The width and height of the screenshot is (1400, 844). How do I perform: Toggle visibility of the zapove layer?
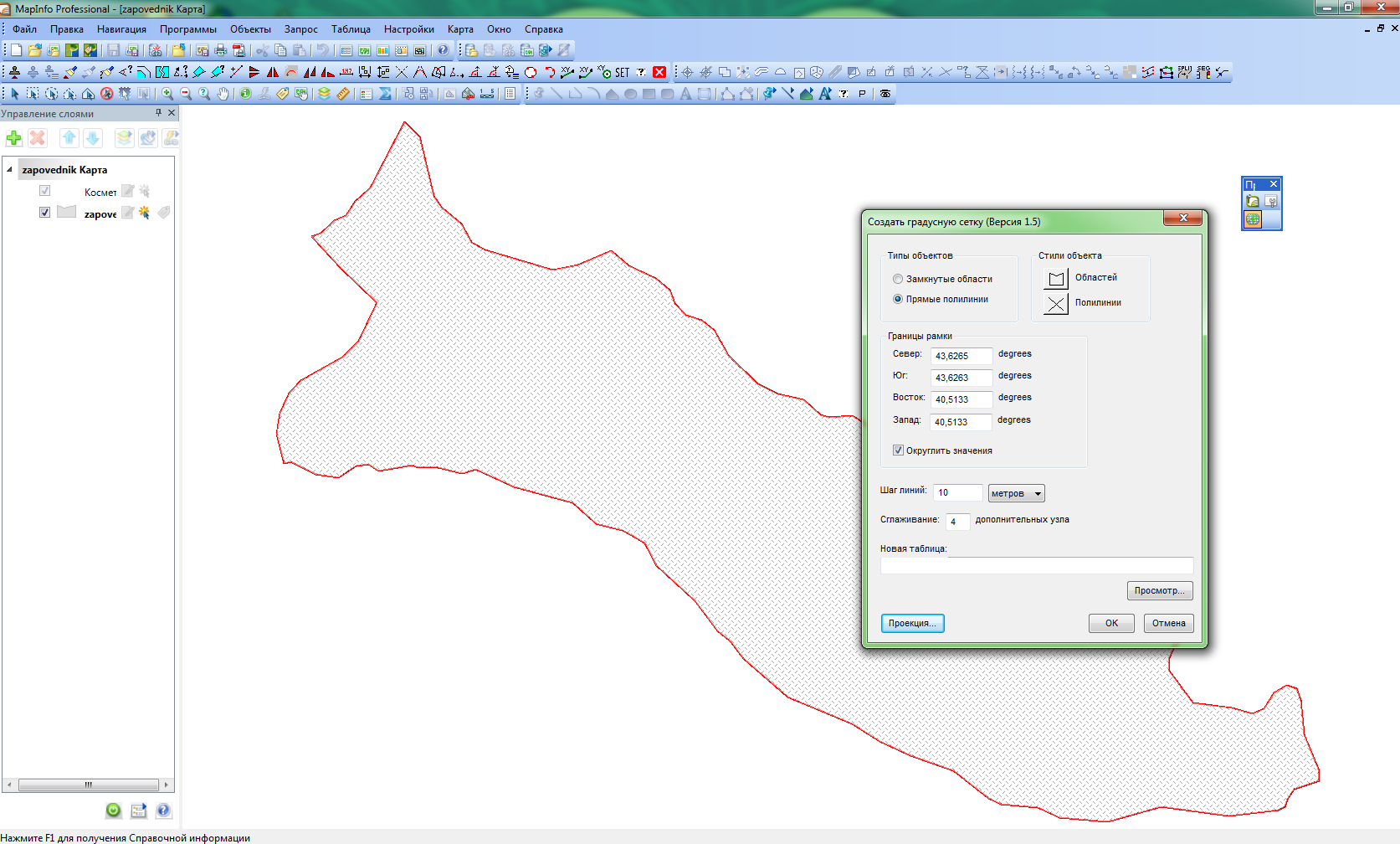click(44, 213)
